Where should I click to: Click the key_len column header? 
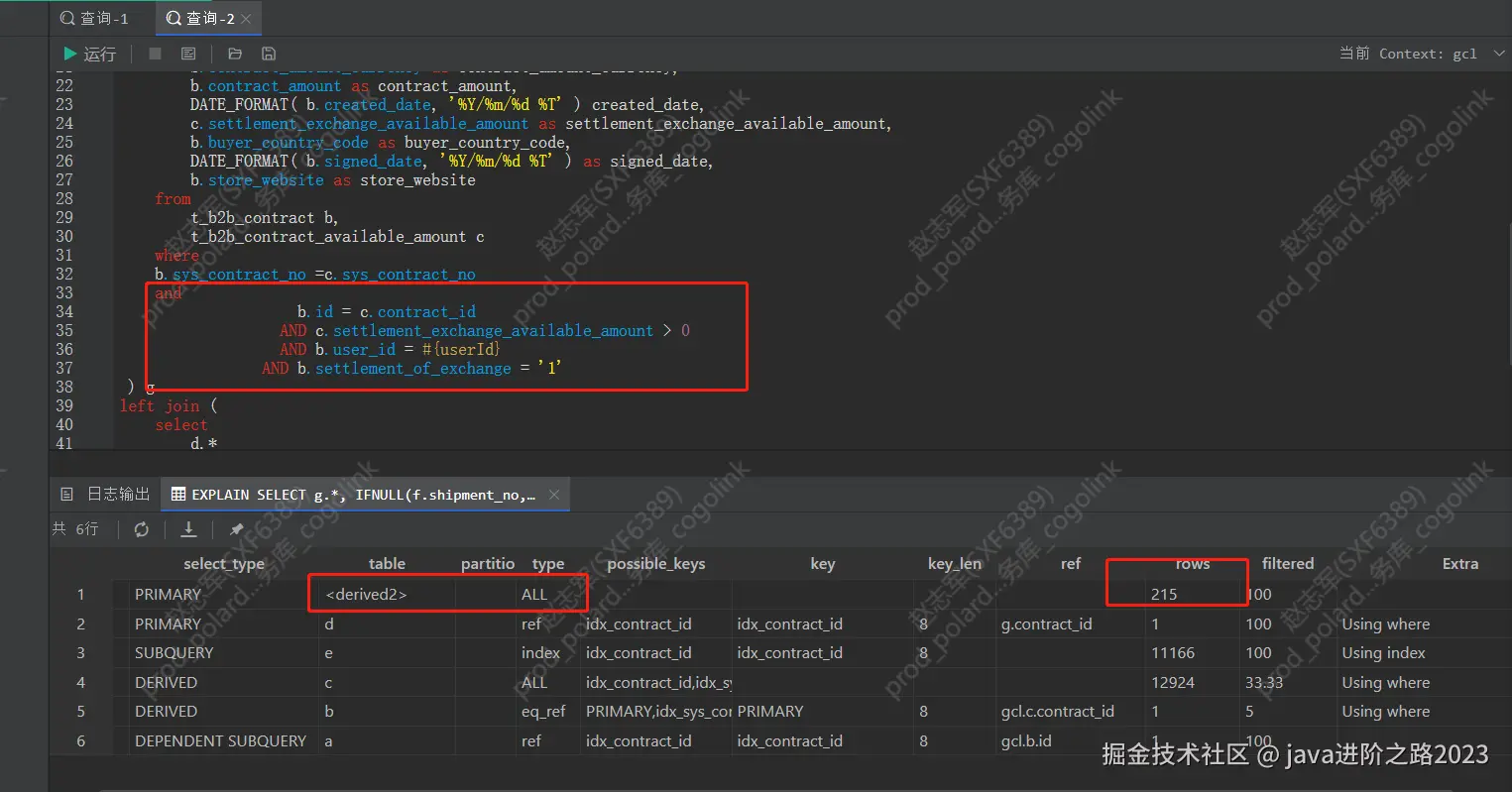tap(954, 563)
